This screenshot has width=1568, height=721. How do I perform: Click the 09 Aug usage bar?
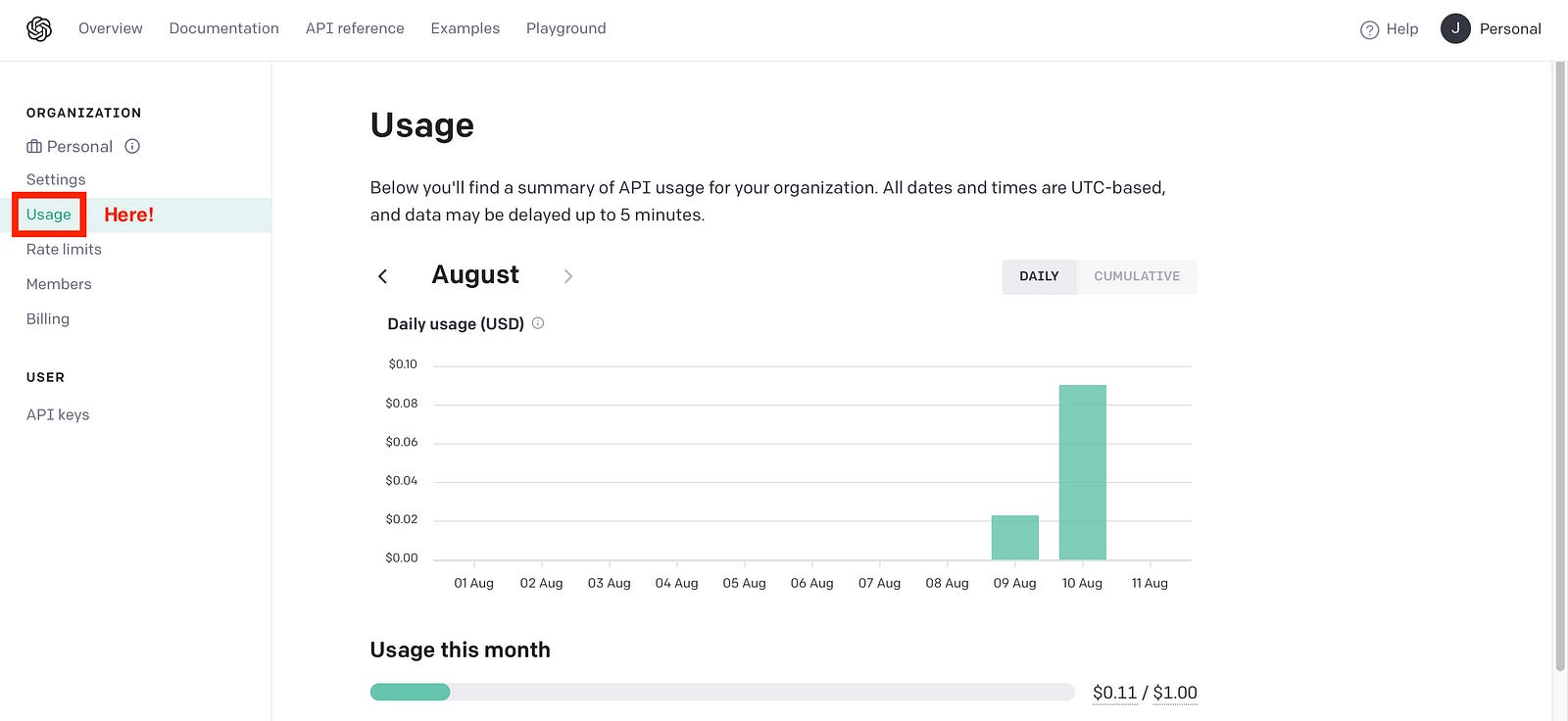pos(1015,538)
